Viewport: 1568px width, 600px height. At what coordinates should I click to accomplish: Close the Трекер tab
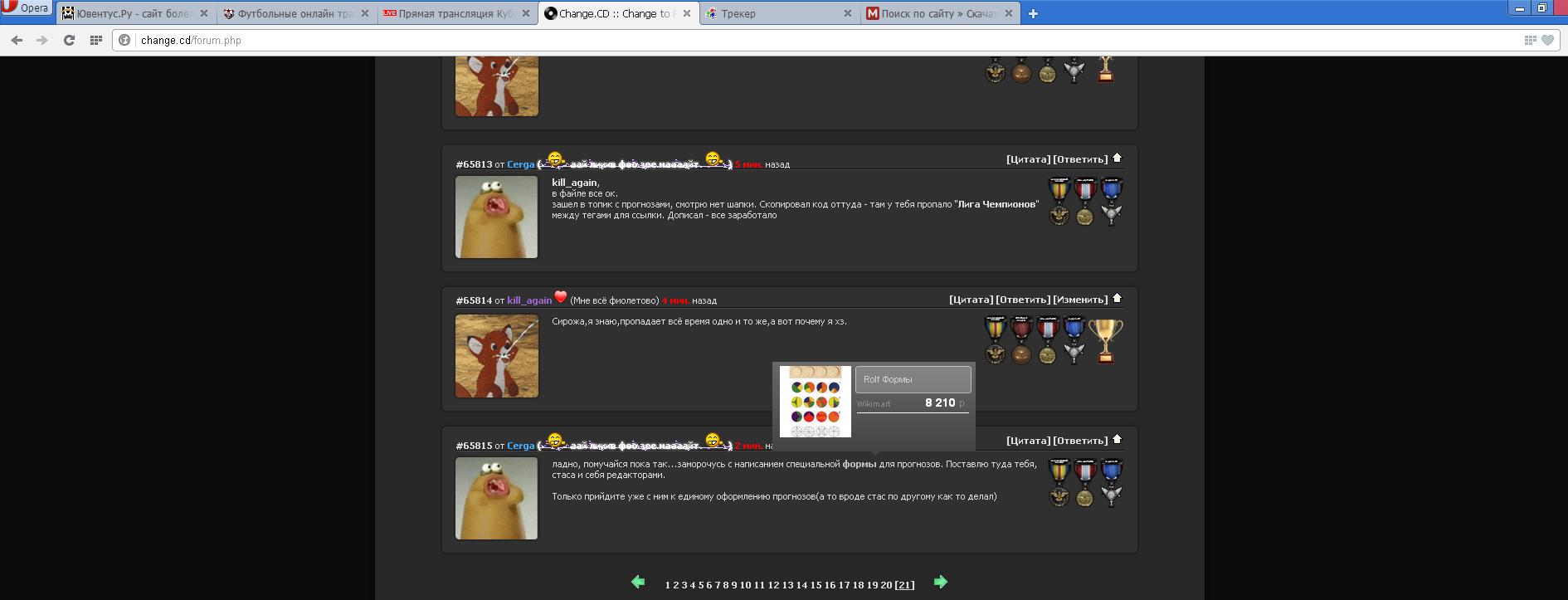pyautogui.click(x=847, y=13)
